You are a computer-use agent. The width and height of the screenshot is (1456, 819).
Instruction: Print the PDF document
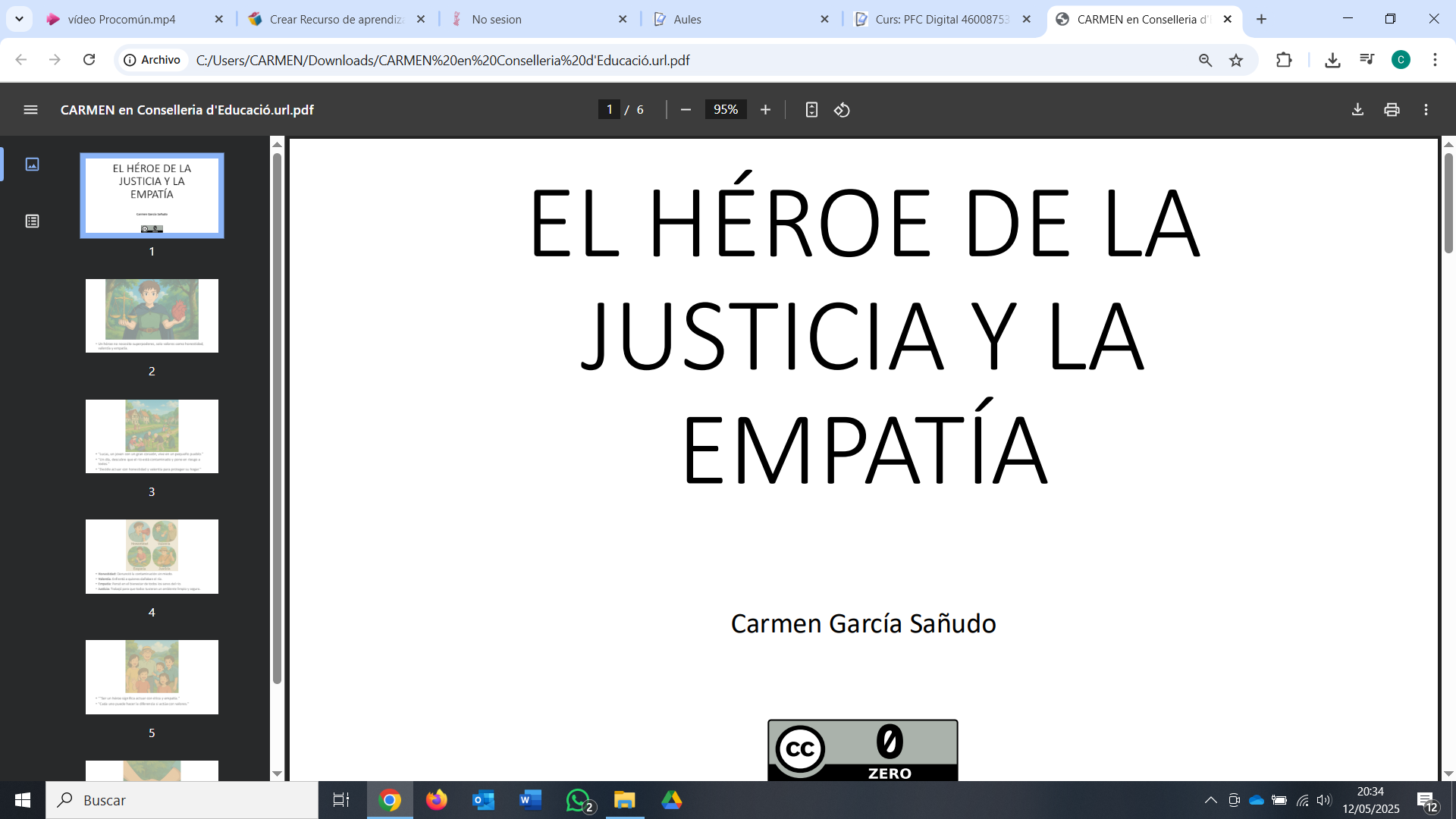(x=1392, y=110)
